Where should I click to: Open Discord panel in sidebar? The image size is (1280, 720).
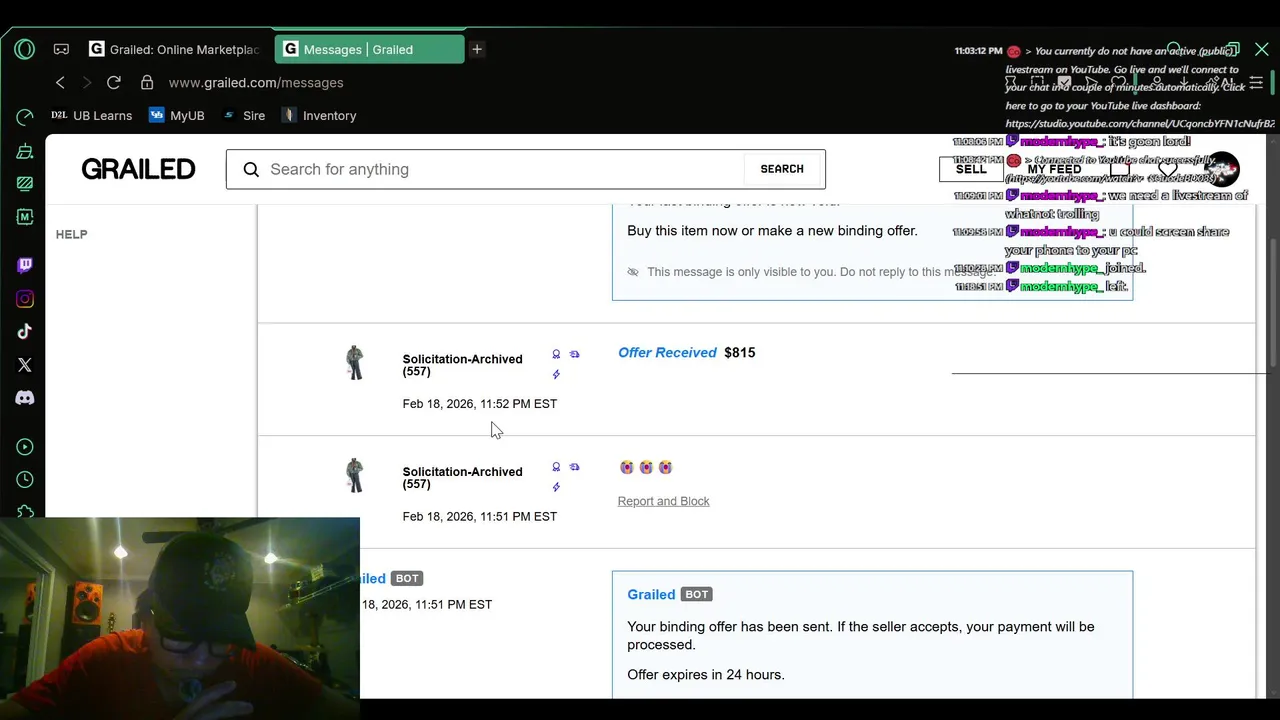coord(25,398)
